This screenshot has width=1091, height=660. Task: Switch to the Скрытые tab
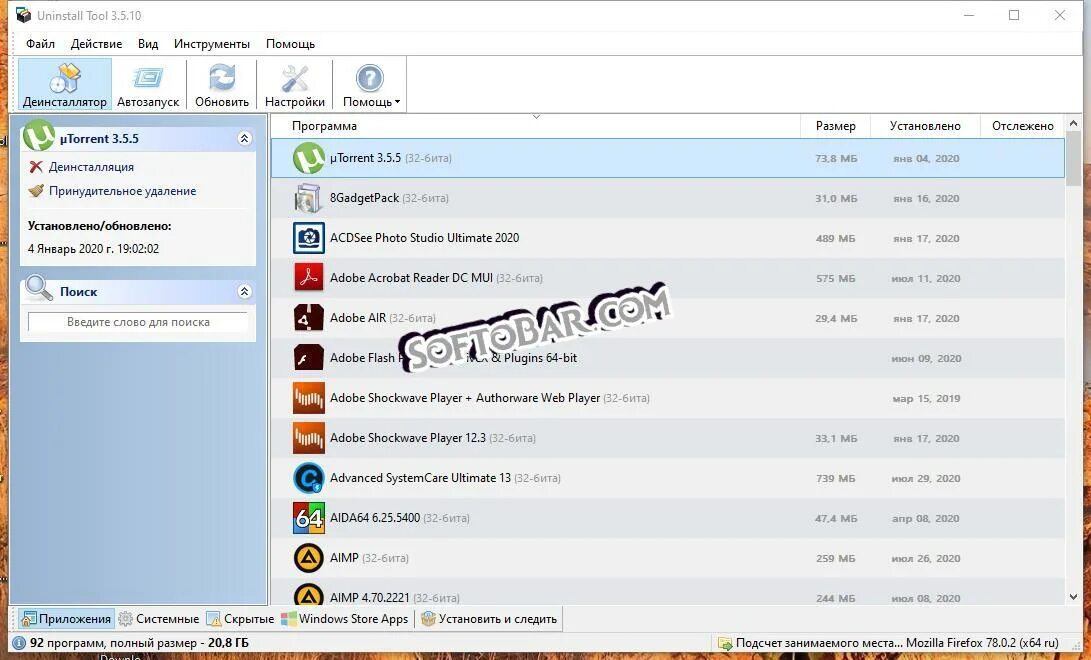(241, 619)
